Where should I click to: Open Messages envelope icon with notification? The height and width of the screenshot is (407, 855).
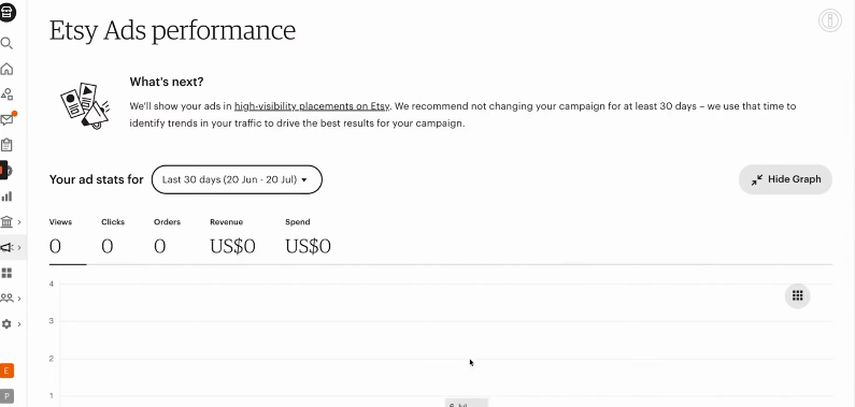(x=7, y=119)
